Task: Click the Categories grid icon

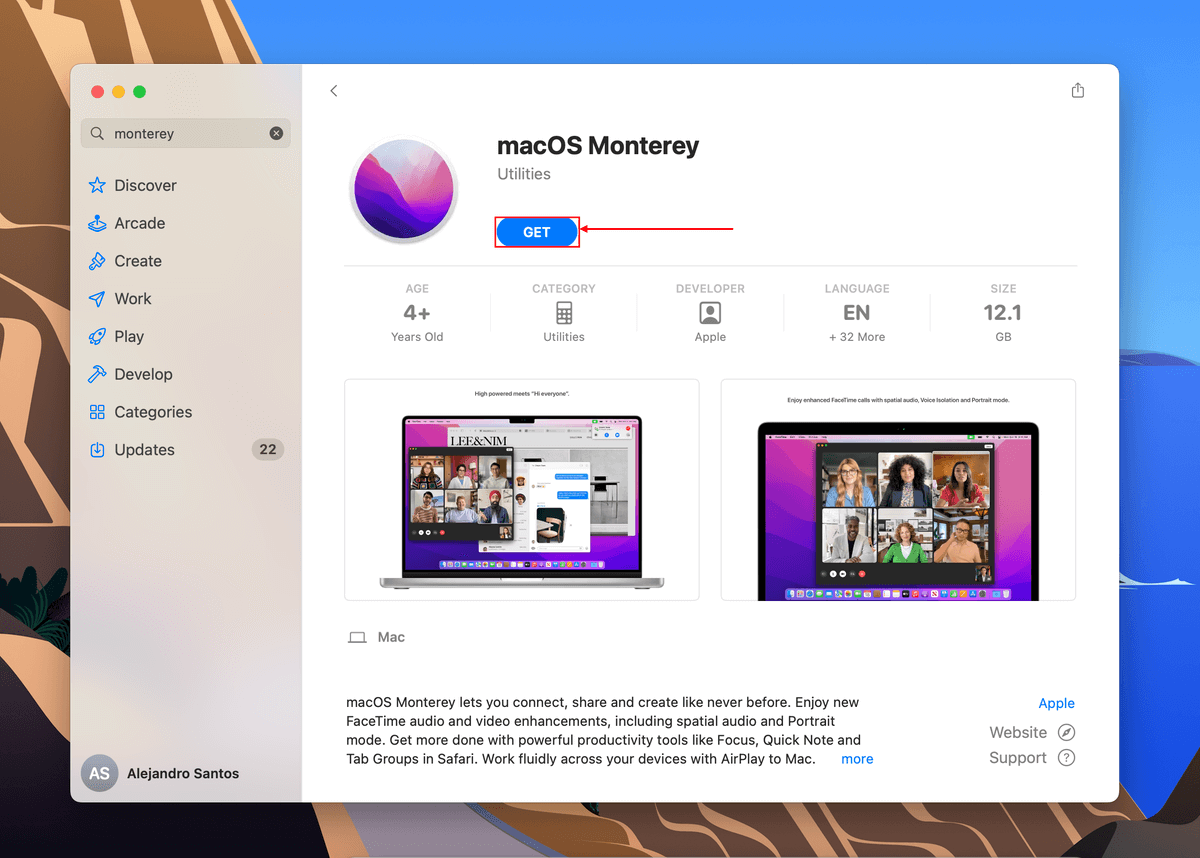Action: click(x=97, y=412)
